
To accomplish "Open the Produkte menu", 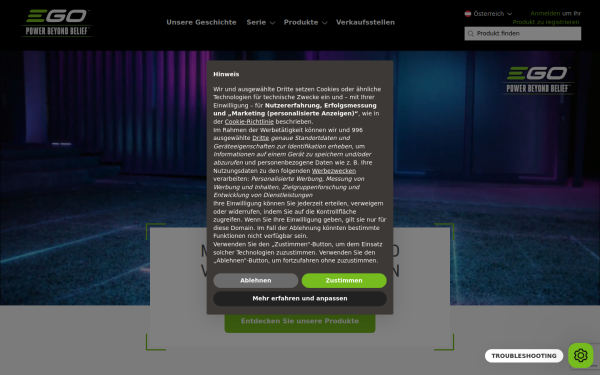I will [x=301, y=22].
